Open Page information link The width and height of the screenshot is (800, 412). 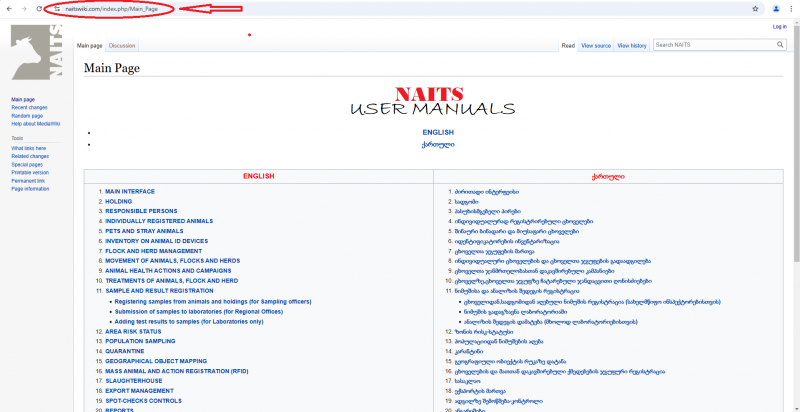coord(30,189)
